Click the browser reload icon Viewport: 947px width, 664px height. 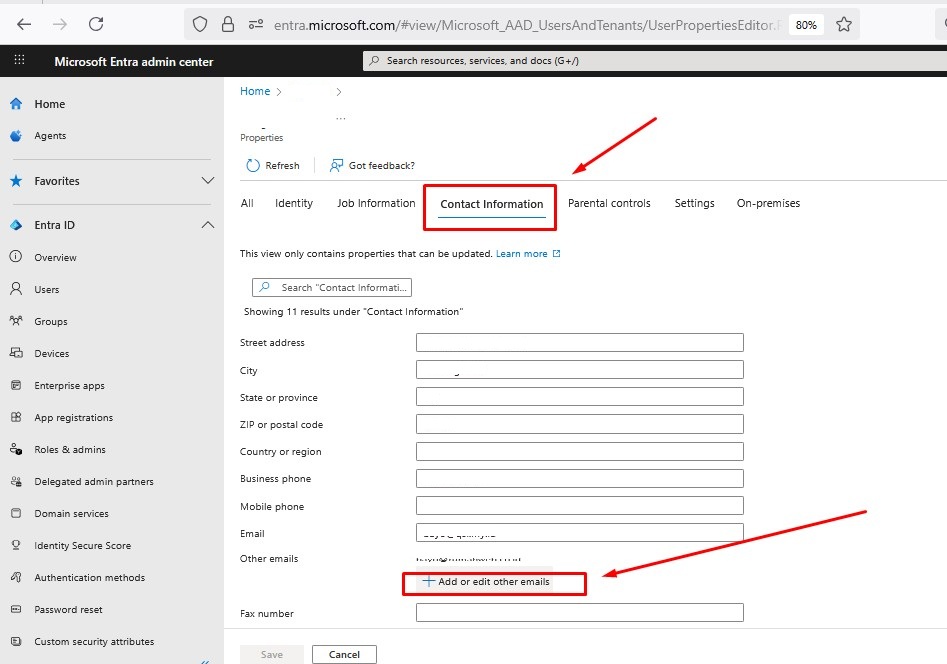pyautogui.click(x=96, y=24)
